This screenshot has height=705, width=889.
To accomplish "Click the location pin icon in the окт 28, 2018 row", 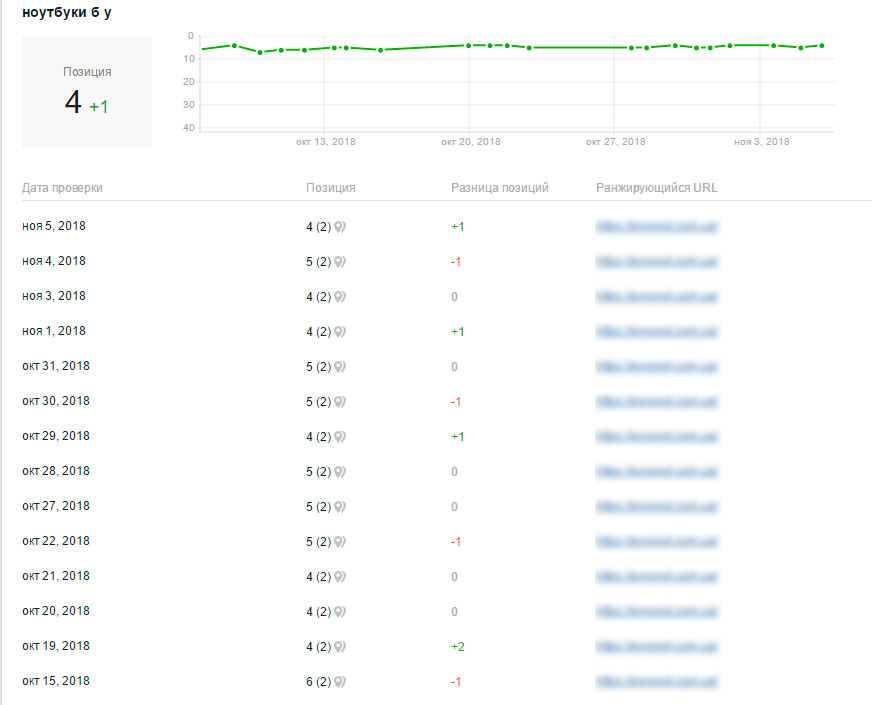I will click(340, 472).
